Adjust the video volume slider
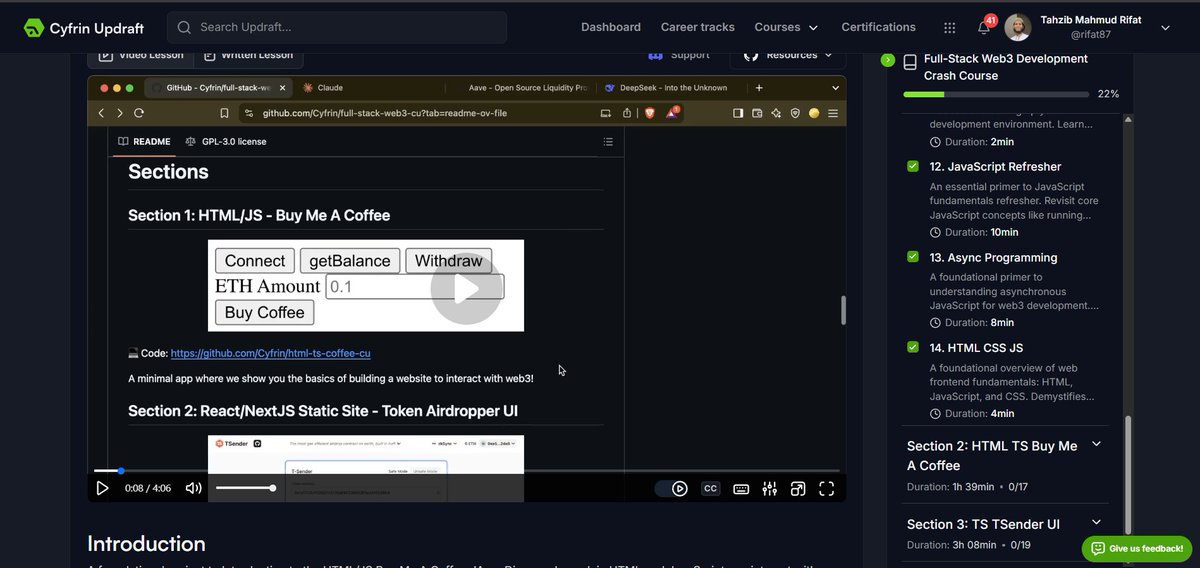1200x568 pixels. pos(244,488)
